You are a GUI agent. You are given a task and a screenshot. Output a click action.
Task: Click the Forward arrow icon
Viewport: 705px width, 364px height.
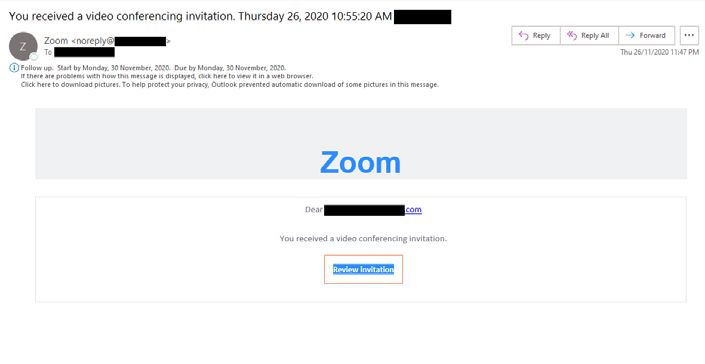pyautogui.click(x=630, y=36)
